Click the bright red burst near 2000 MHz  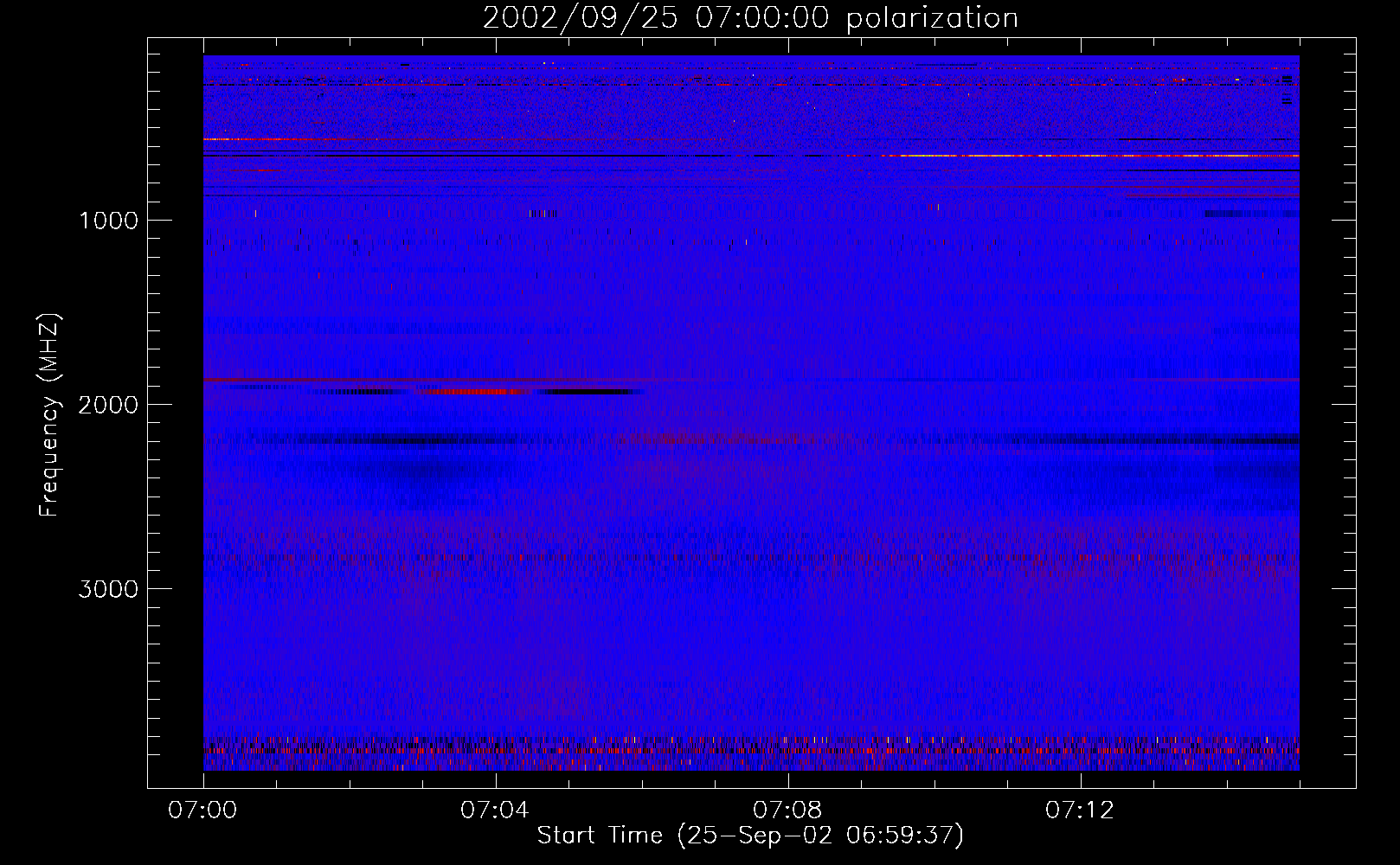point(472,391)
